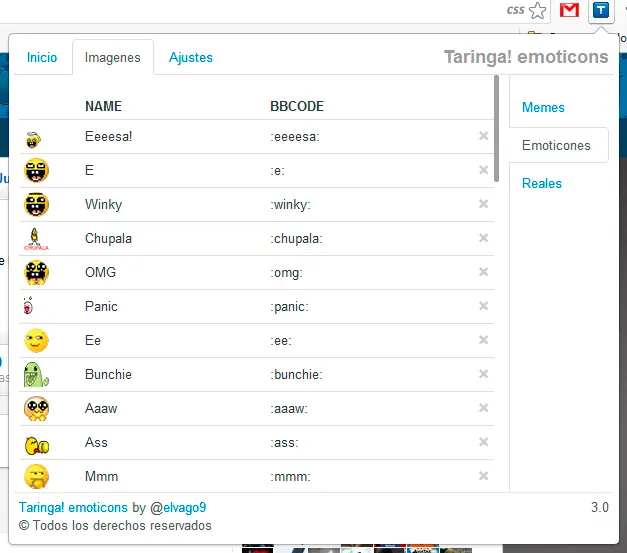Click the :chupala: BBCode text
Viewport: 627px width, 553px height.
[x=296, y=239]
